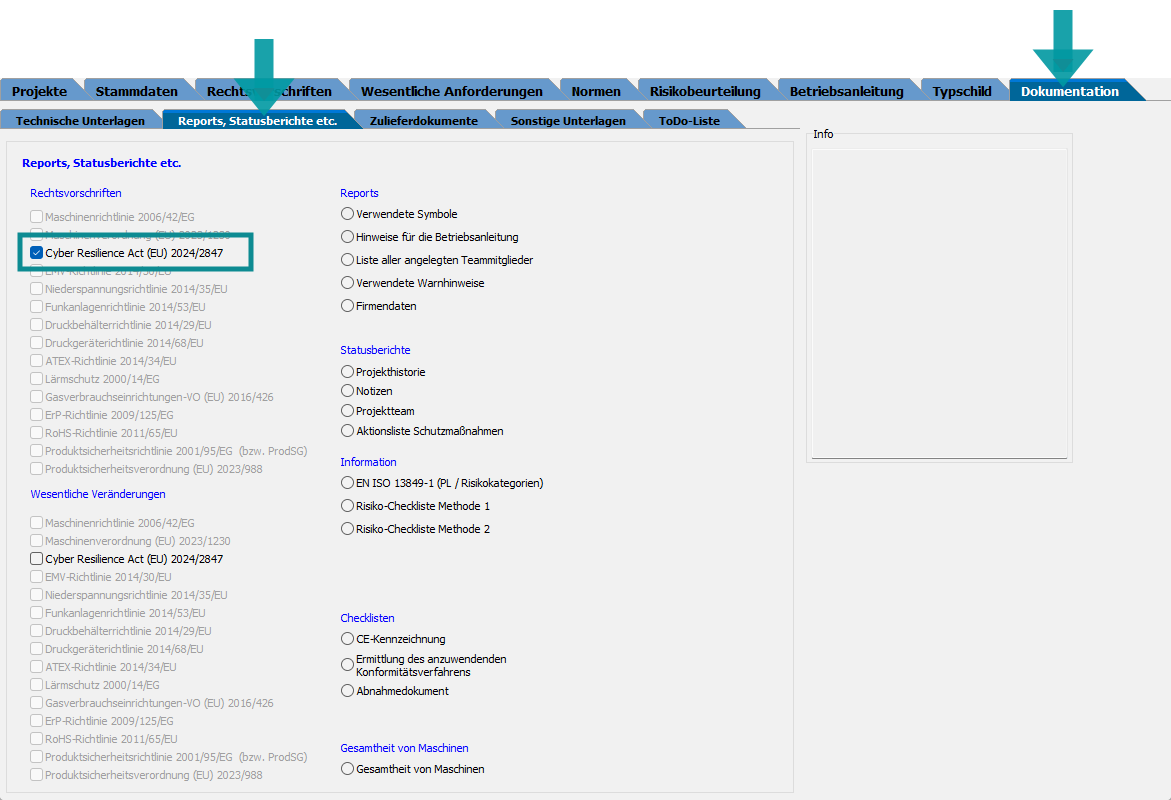Go to the ToDo-Liste sub-tab
Screen dimensions: 1171x800
point(688,121)
